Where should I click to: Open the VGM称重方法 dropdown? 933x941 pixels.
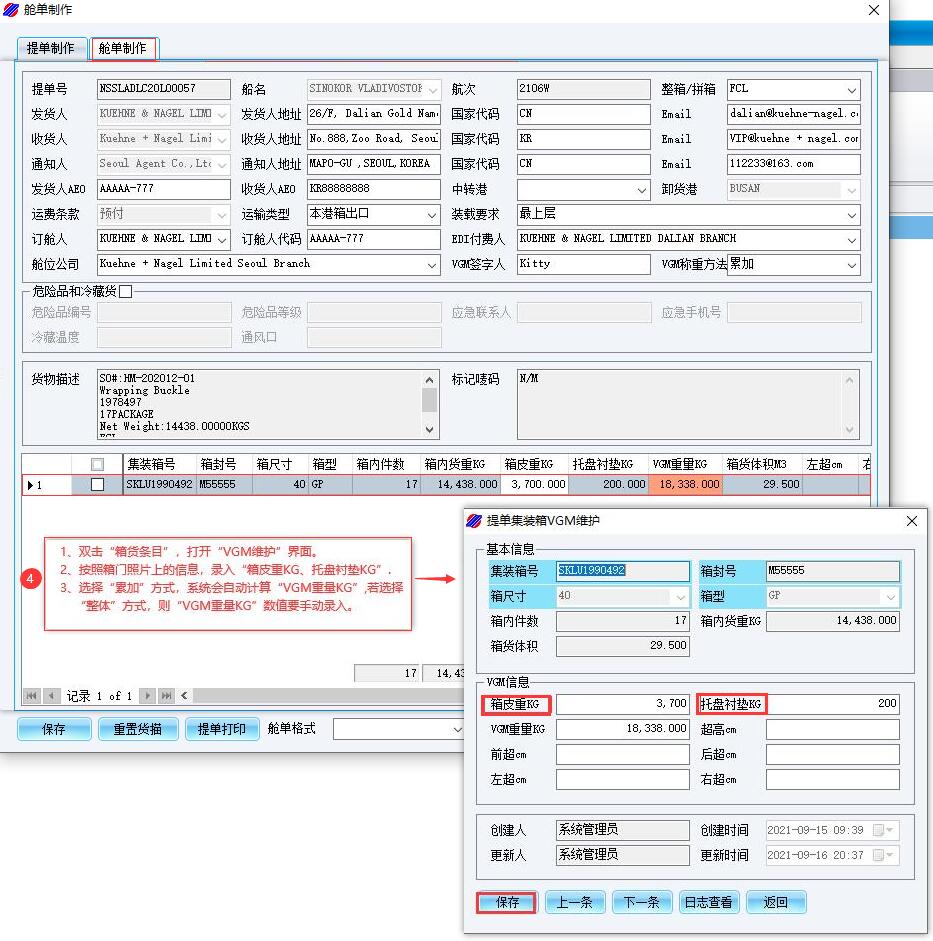click(851, 265)
